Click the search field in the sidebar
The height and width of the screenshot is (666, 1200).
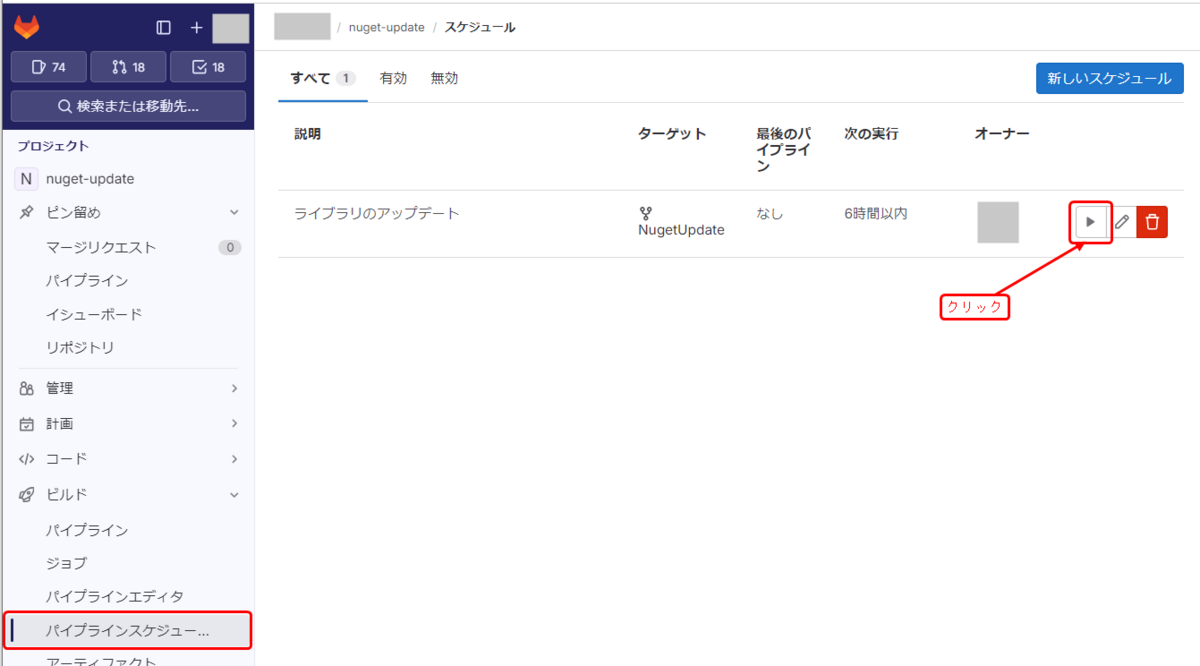(128, 106)
